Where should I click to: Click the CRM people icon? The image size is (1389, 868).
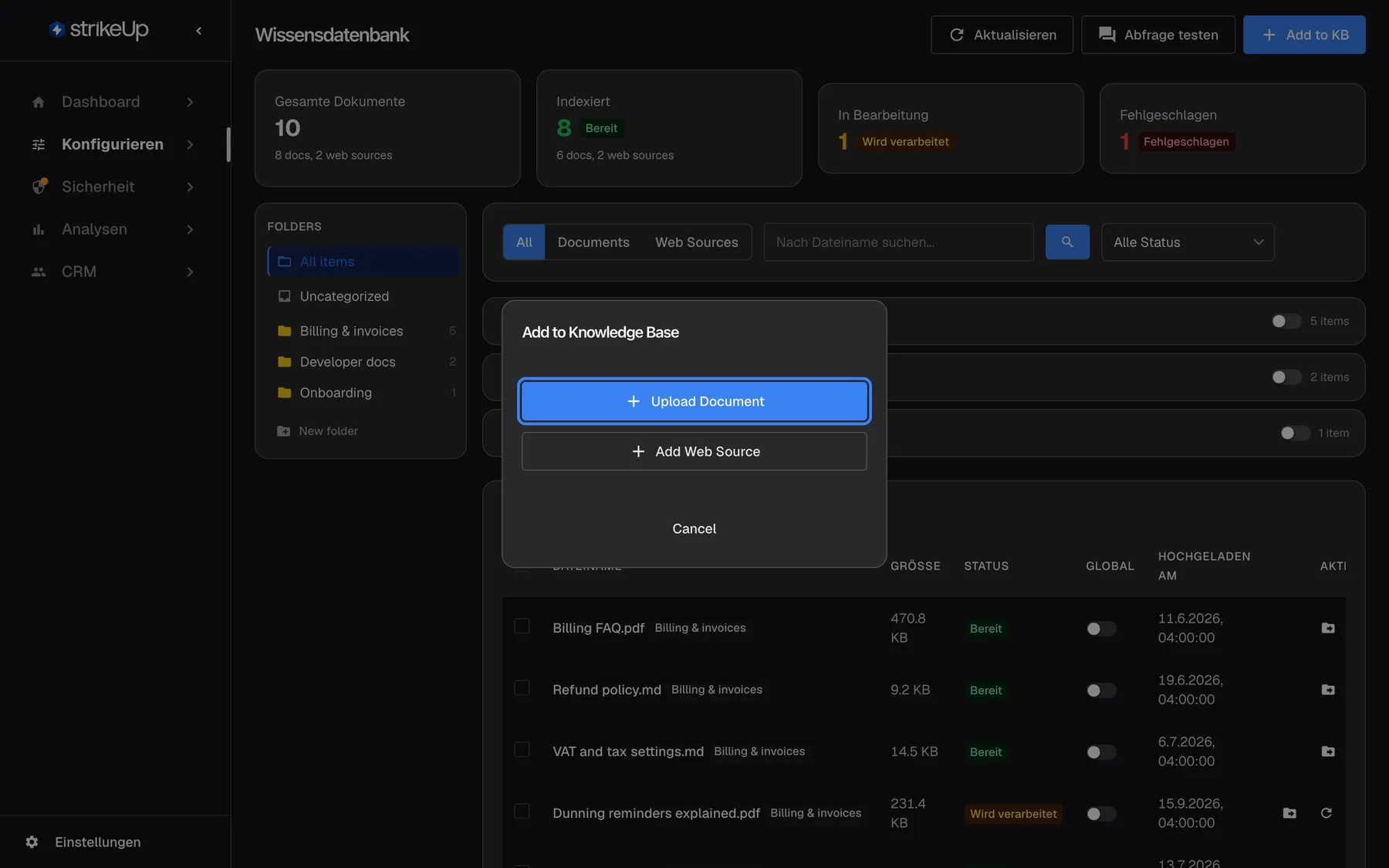tap(39, 272)
